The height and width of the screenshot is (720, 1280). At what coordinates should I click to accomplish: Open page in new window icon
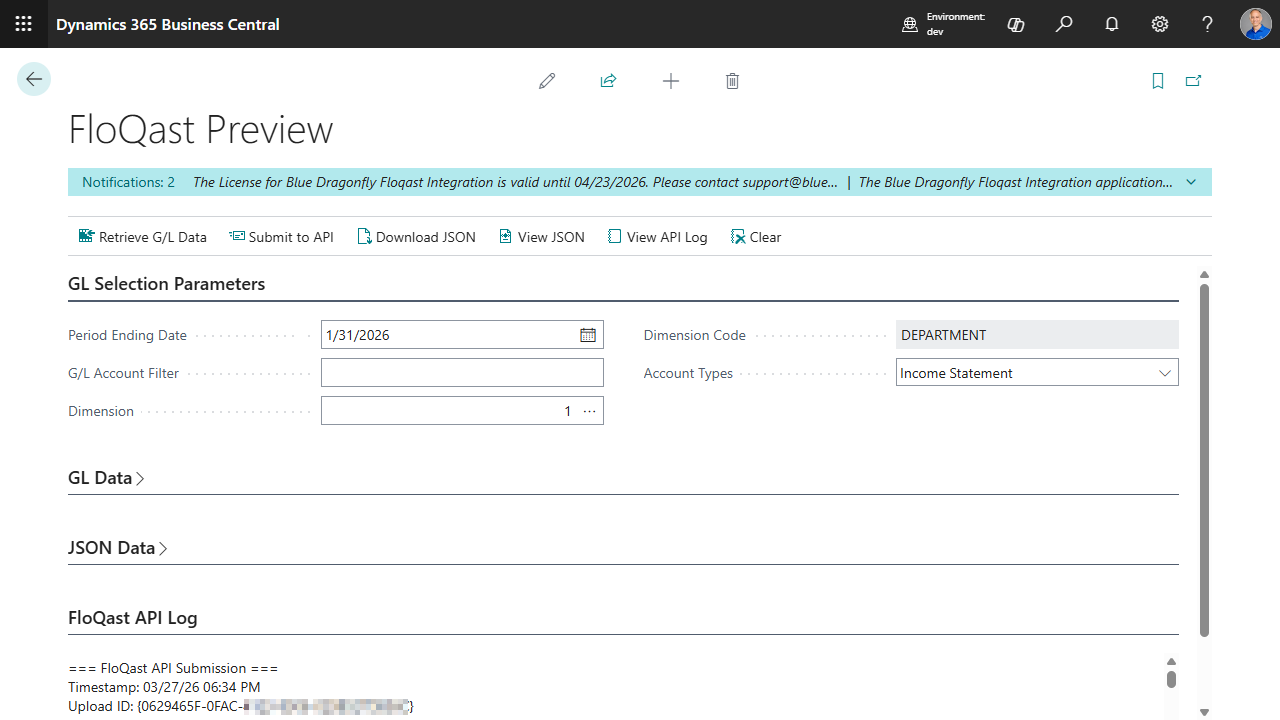tap(1193, 81)
